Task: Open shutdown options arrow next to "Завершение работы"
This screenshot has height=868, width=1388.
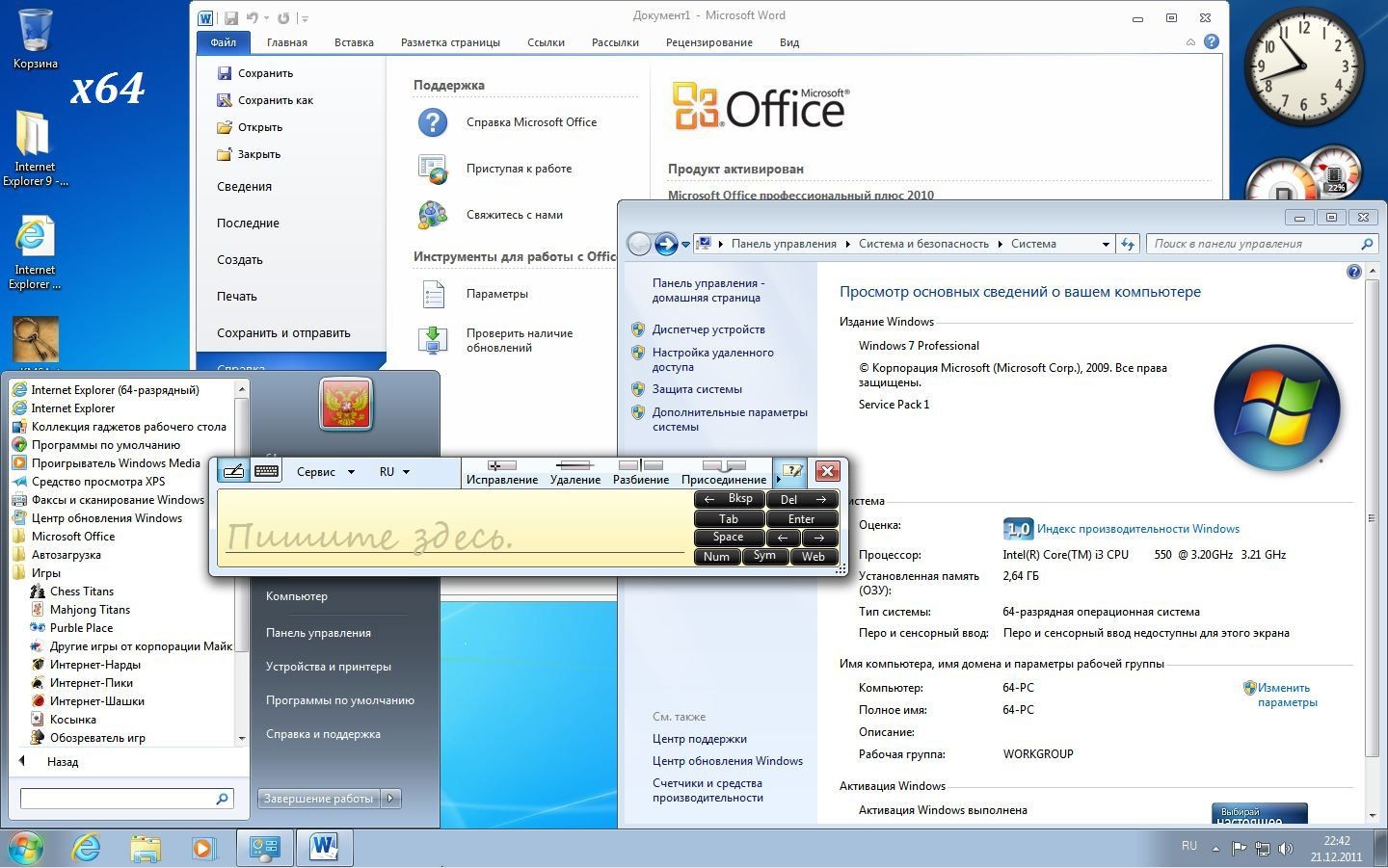Action: [390, 798]
